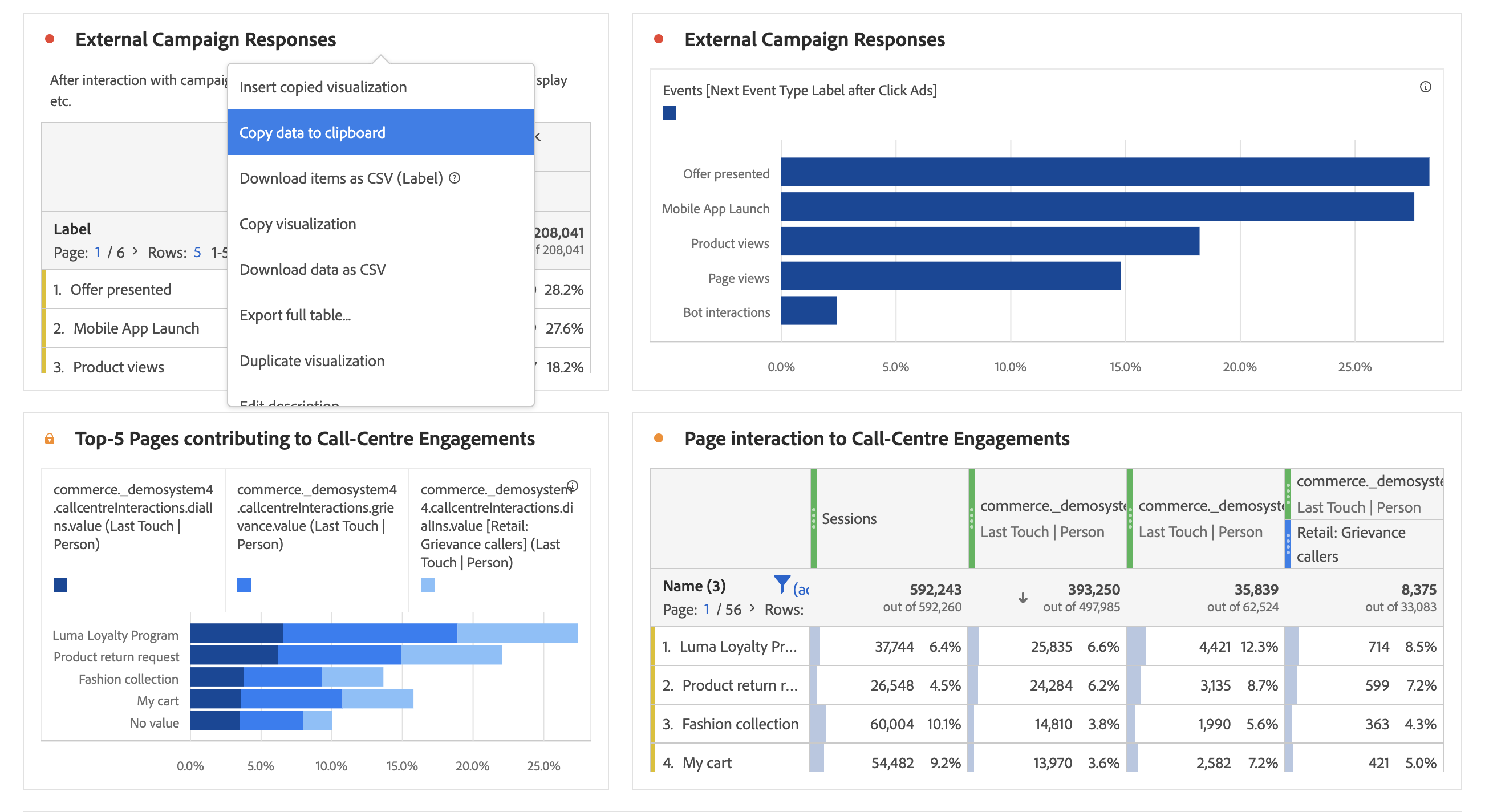Image resolution: width=1485 pixels, height=812 pixels.
Task: Click Download data as CSV
Action: coord(313,270)
